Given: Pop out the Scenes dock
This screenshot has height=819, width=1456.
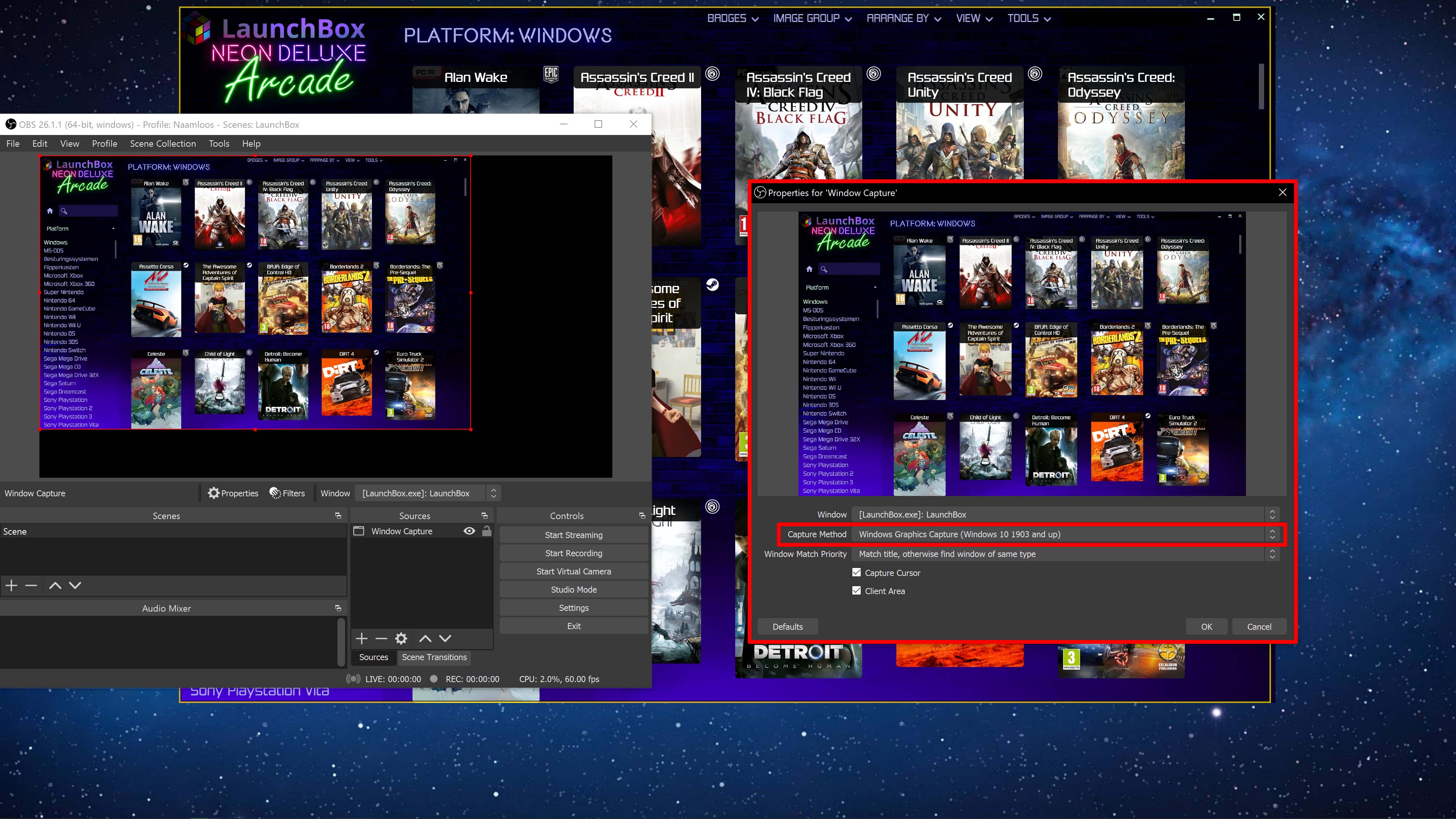Looking at the screenshot, I should pyautogui.click(x=338, y=516).
